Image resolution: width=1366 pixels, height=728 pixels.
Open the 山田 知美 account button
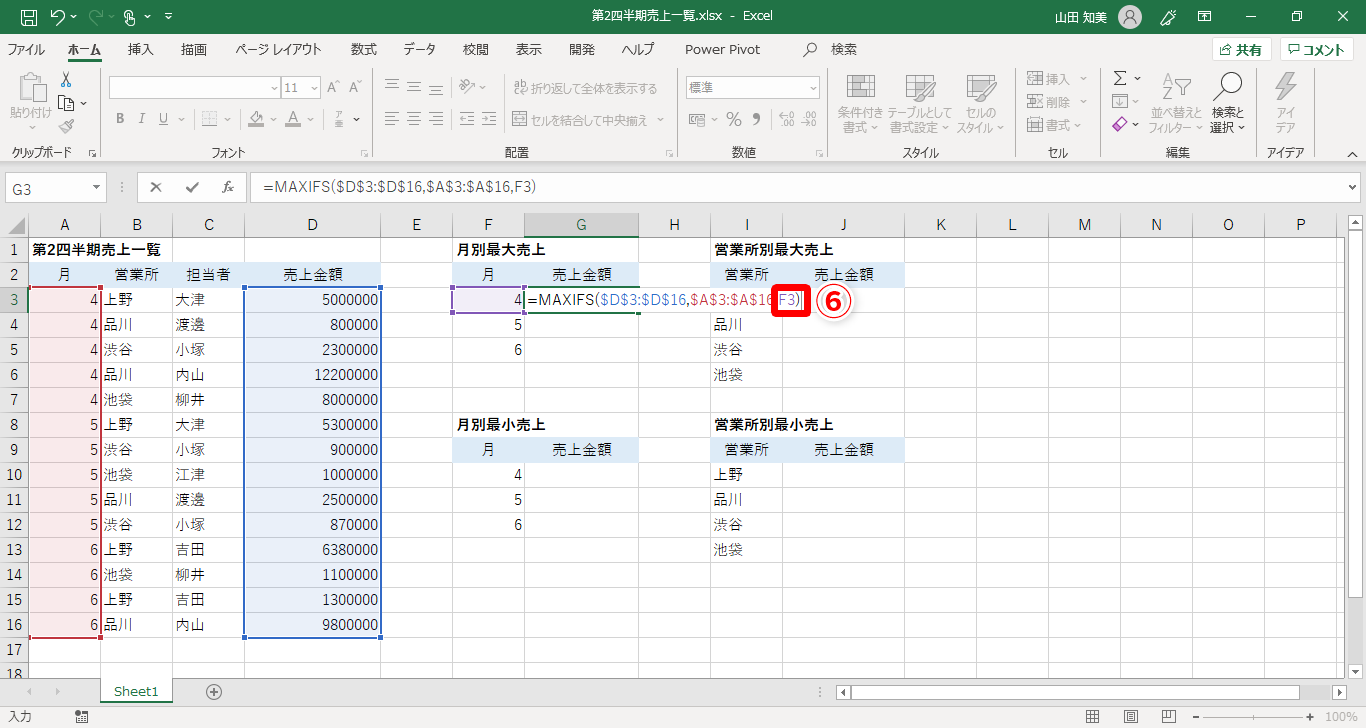(x=1098, y=17)
